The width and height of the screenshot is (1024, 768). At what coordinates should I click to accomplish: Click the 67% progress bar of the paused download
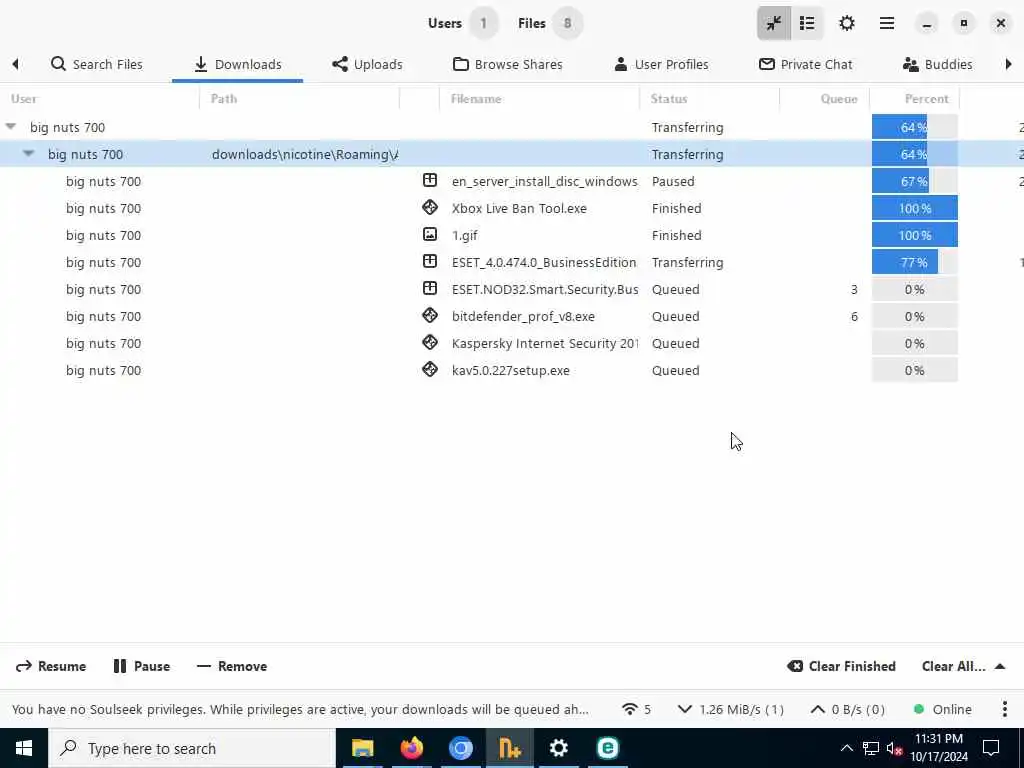[x=914, y=182]
